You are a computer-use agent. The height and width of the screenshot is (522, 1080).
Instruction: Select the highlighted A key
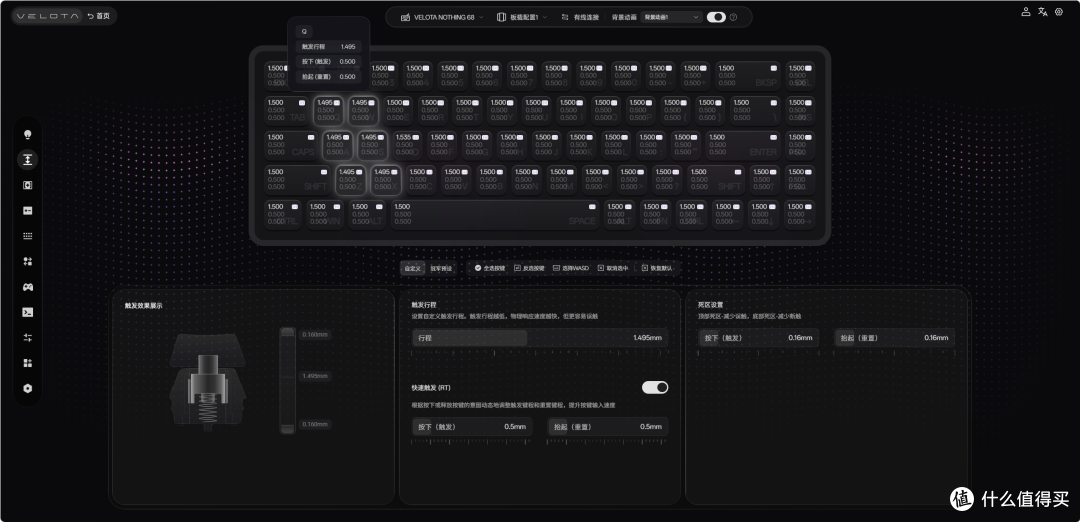click(x=337, y=145)
